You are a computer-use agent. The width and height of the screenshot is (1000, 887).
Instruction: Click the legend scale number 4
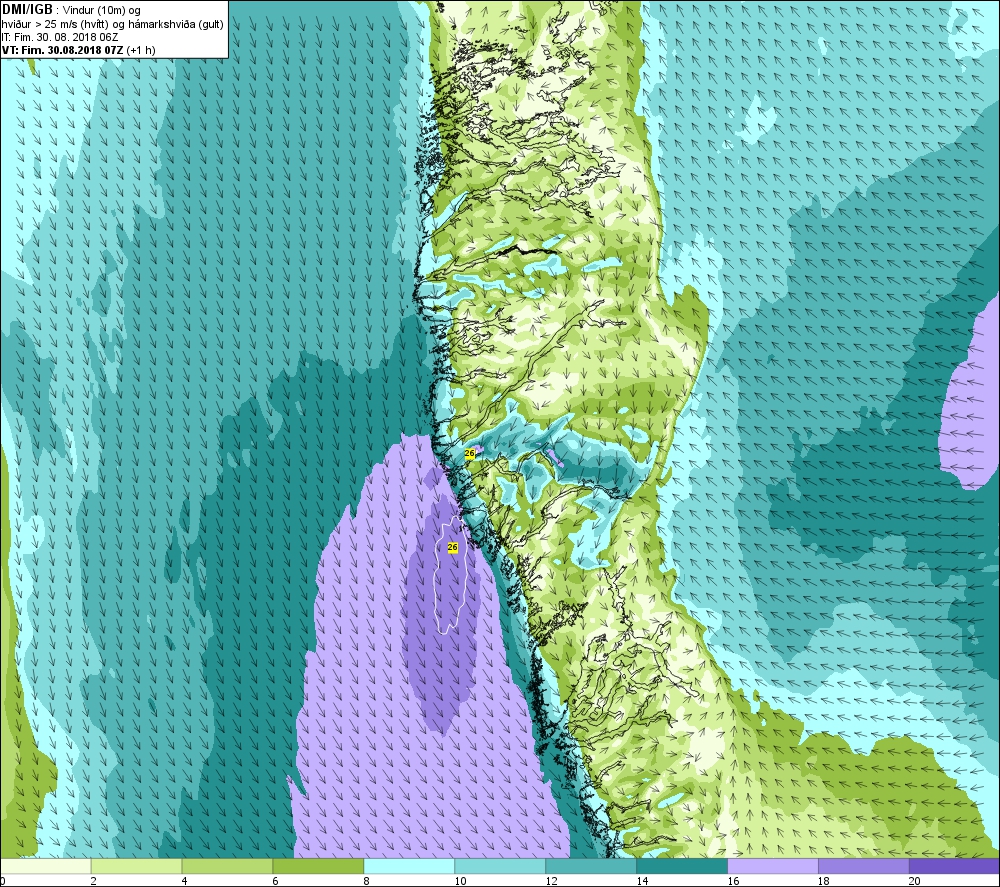(184, 881)
